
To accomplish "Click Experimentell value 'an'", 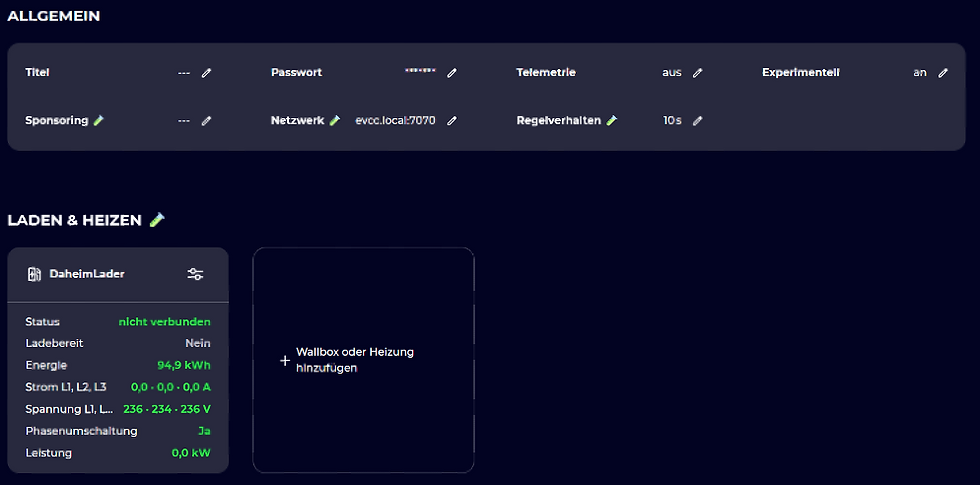I will point(919,72).
